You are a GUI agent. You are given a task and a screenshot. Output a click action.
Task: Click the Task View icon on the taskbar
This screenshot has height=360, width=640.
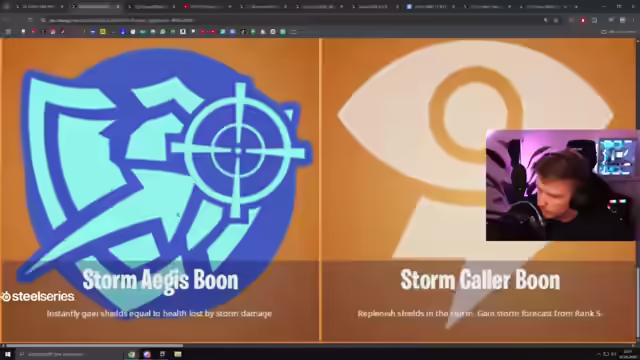162,354
